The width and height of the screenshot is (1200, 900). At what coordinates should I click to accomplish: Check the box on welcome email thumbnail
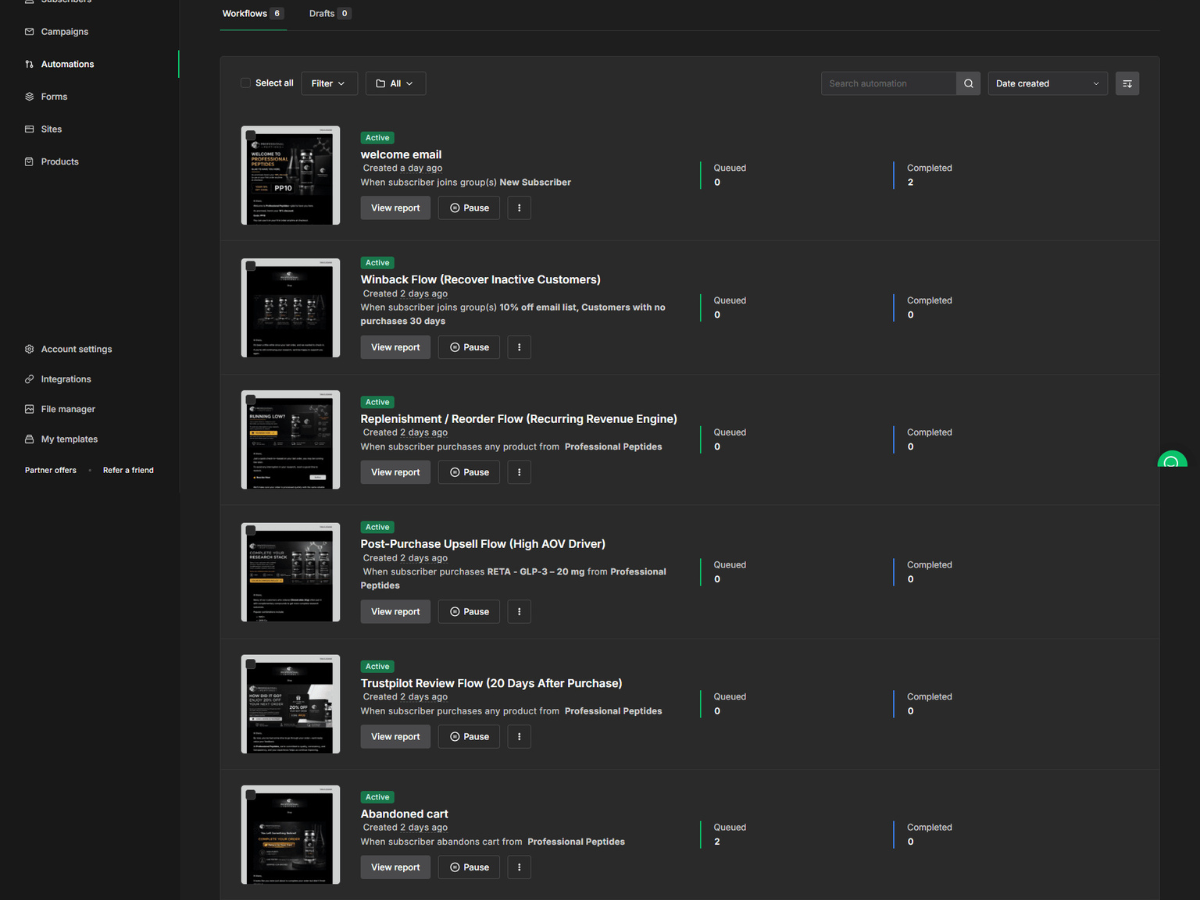tap(250, 135)
